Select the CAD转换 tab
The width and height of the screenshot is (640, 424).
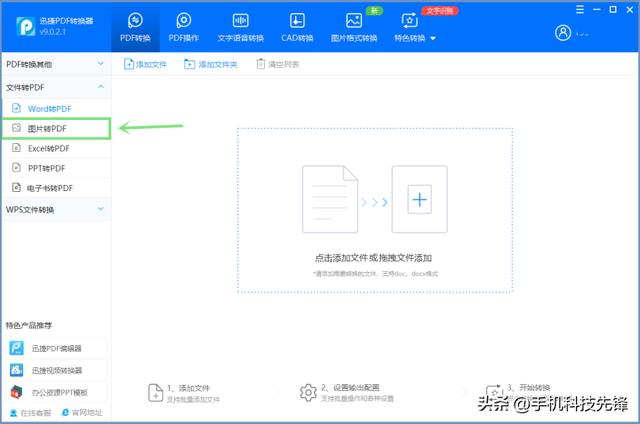[297, 28]
